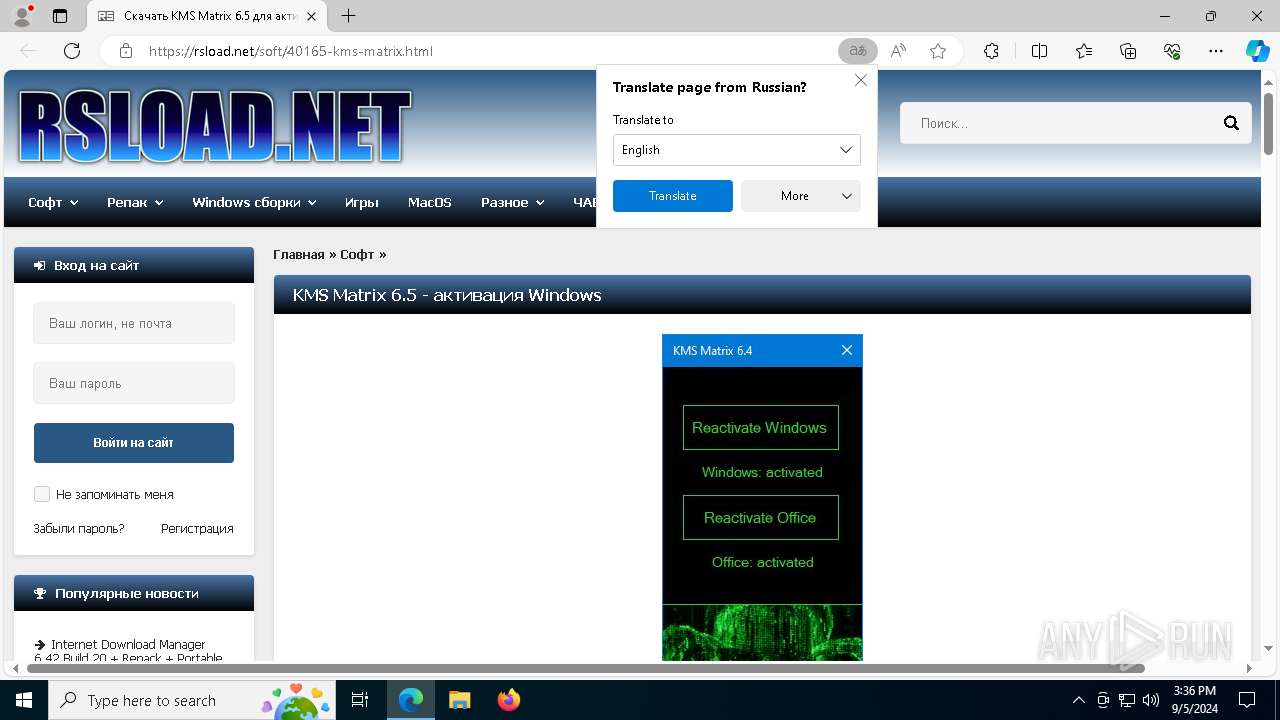The height and width of the screenshot is (720, 1280).
Task: Expand the Софт menu
Action: click(53, 202)
